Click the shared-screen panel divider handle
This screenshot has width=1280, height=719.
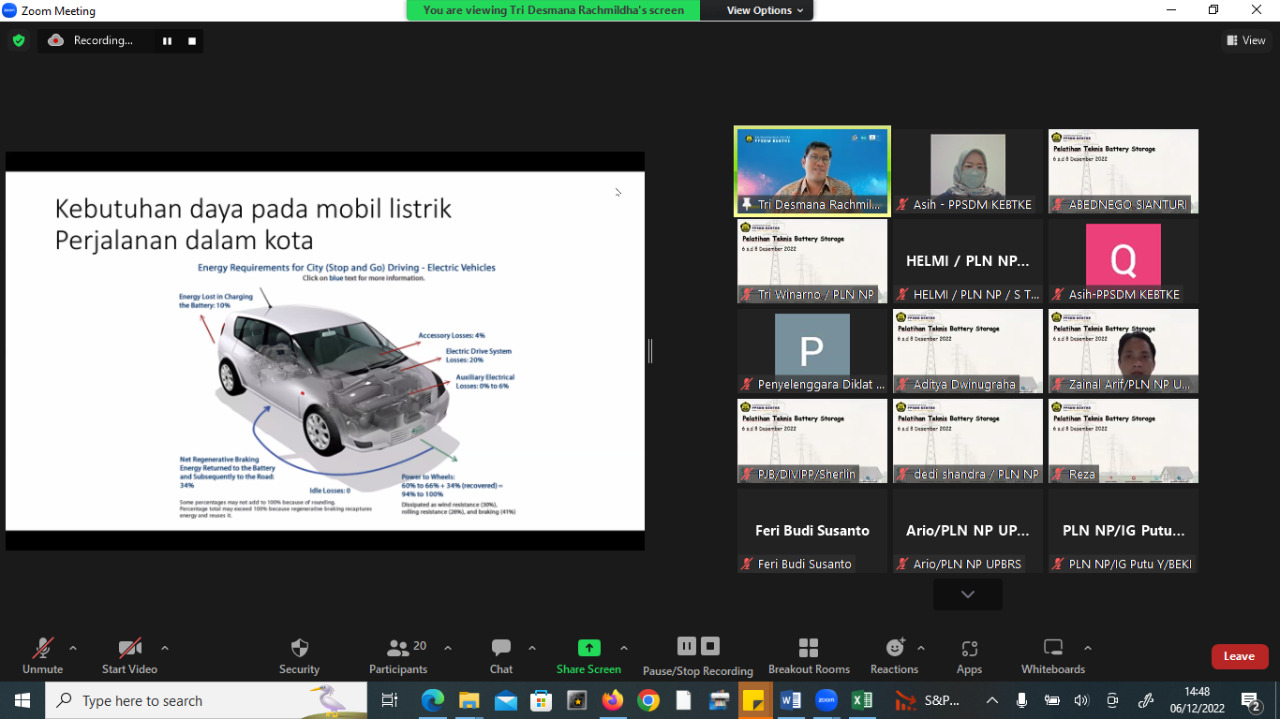pyautogui.click(x=650, y=351)
